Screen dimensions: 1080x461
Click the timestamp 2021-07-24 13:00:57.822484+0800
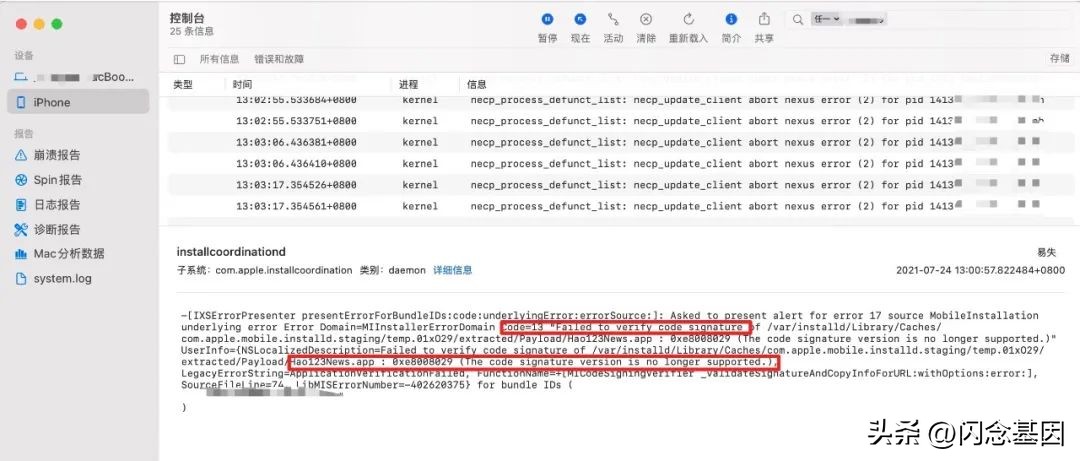[980, 270]
